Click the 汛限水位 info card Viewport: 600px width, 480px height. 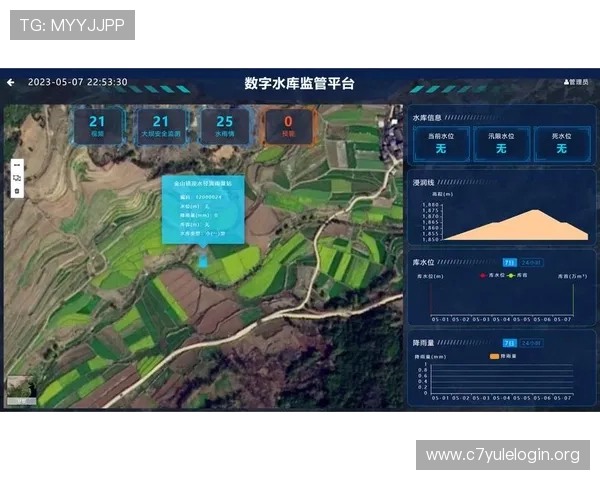[x=501, y=144]
